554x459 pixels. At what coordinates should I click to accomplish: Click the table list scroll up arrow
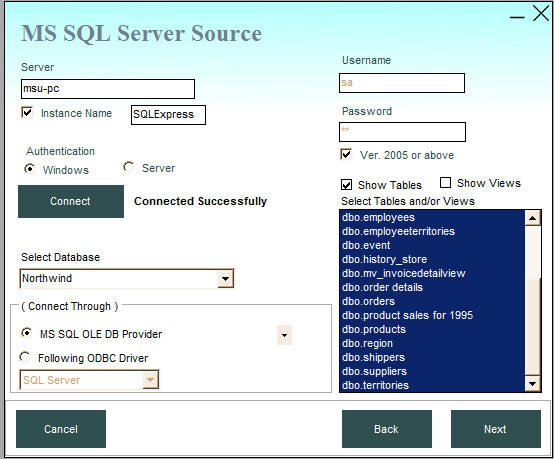tap(532, 218)
